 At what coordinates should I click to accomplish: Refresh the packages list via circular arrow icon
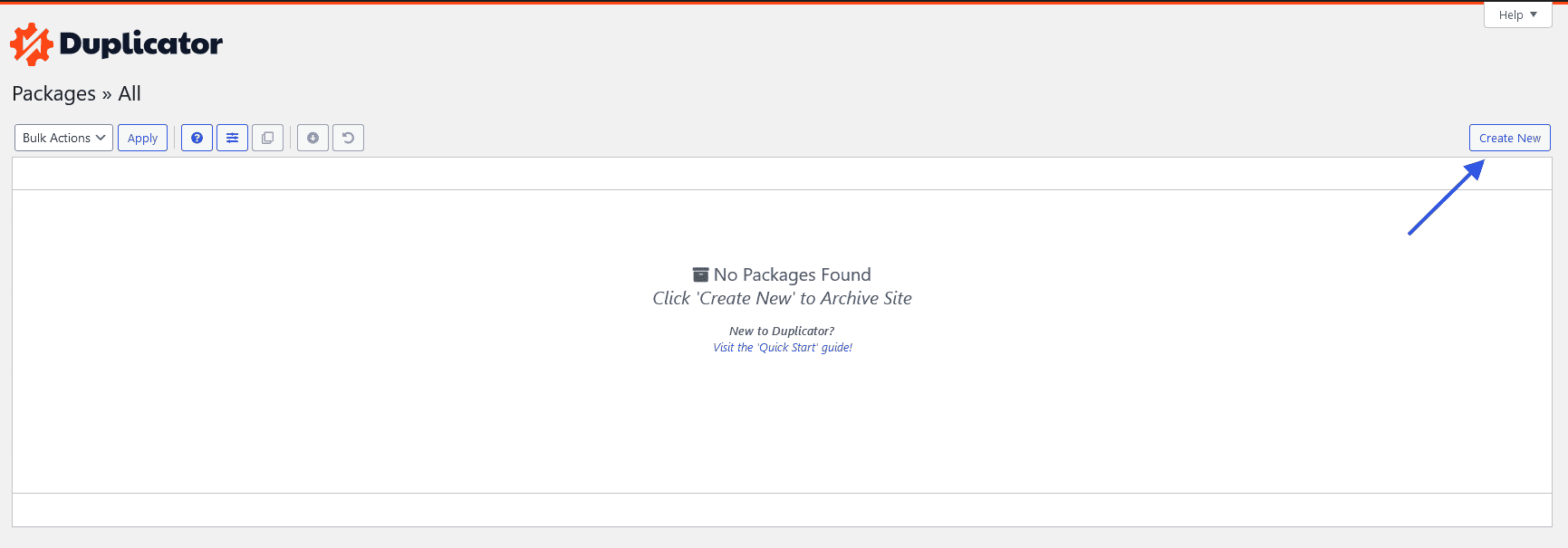(x=348, y=137)
